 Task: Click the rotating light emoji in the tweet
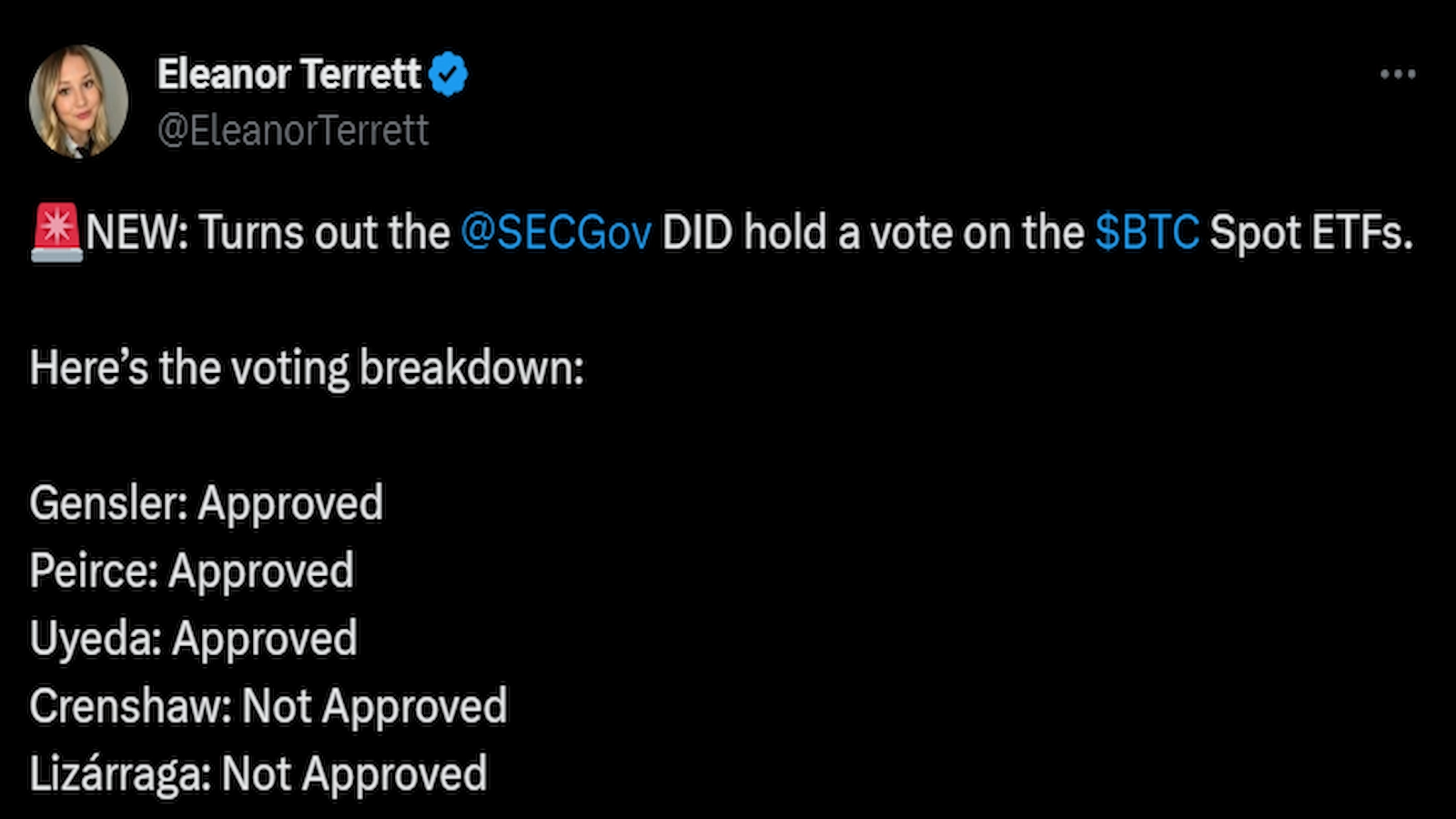tap(55, 232)
